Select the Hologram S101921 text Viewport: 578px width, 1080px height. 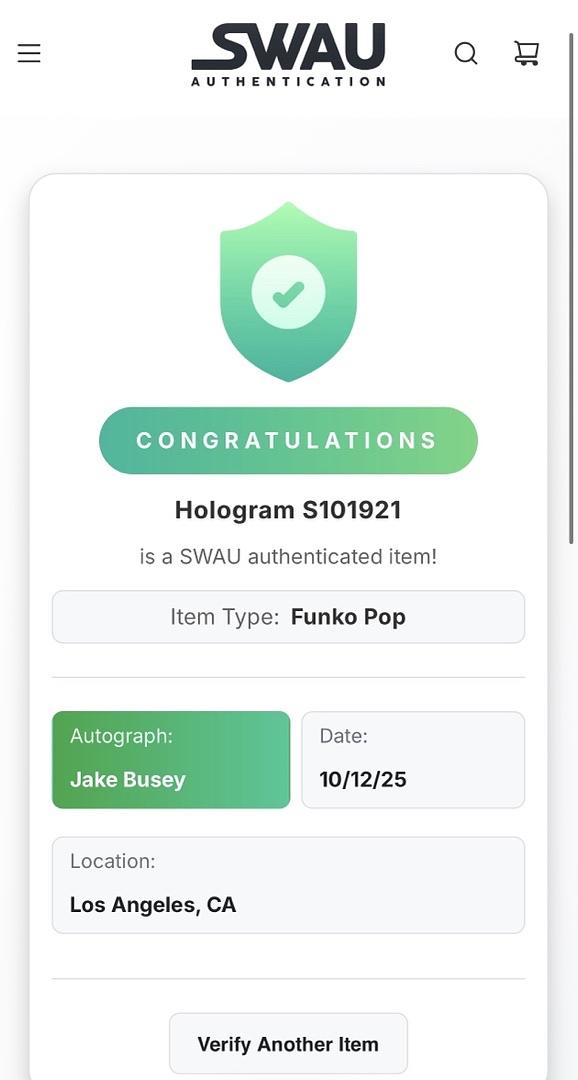(288, 510)
